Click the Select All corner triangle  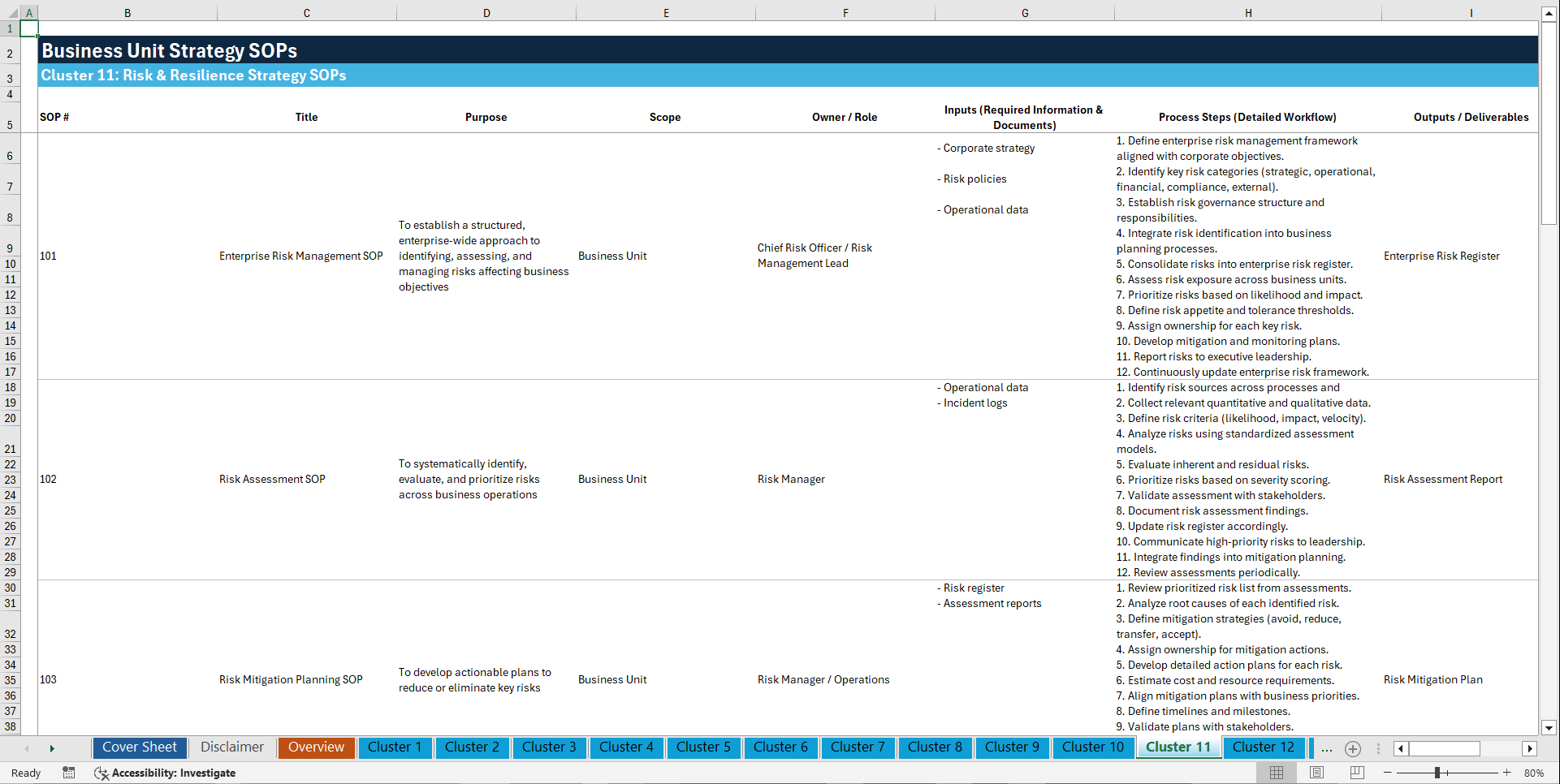point(11,13)
